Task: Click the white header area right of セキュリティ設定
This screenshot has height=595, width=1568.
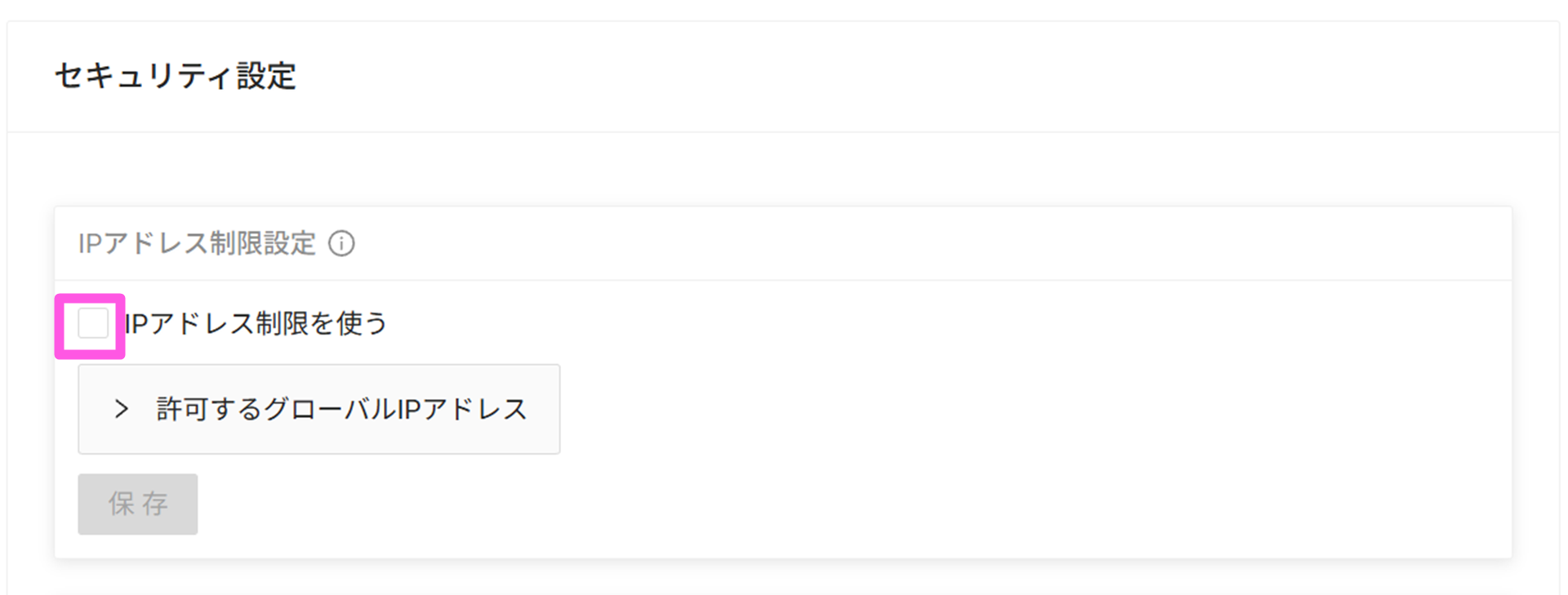Action: pyautogui.click(x=898, y=76)
